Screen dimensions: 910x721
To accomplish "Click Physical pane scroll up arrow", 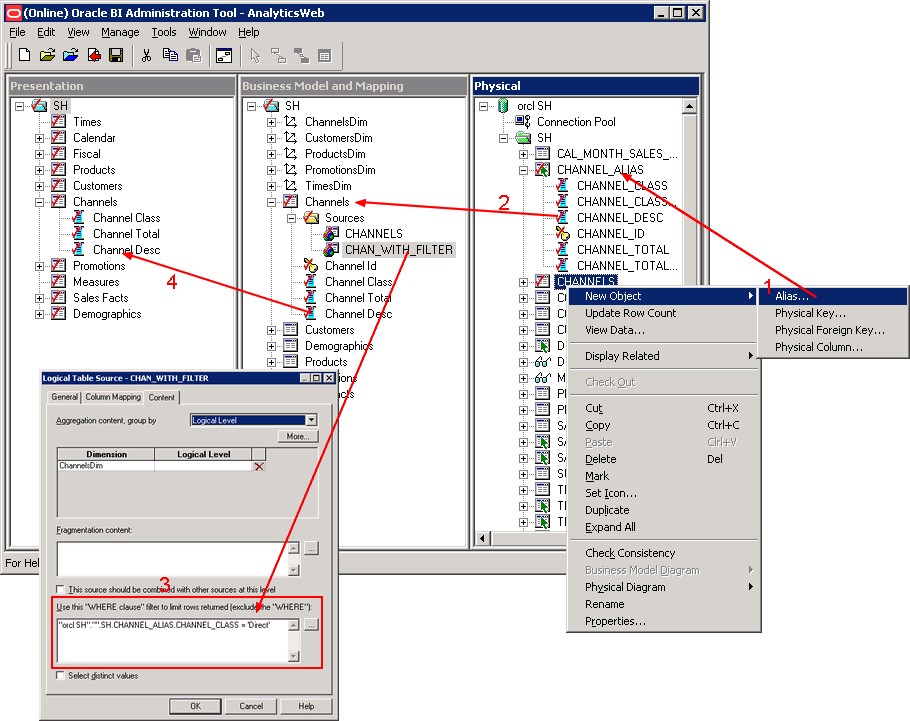I will pos(689,106).
